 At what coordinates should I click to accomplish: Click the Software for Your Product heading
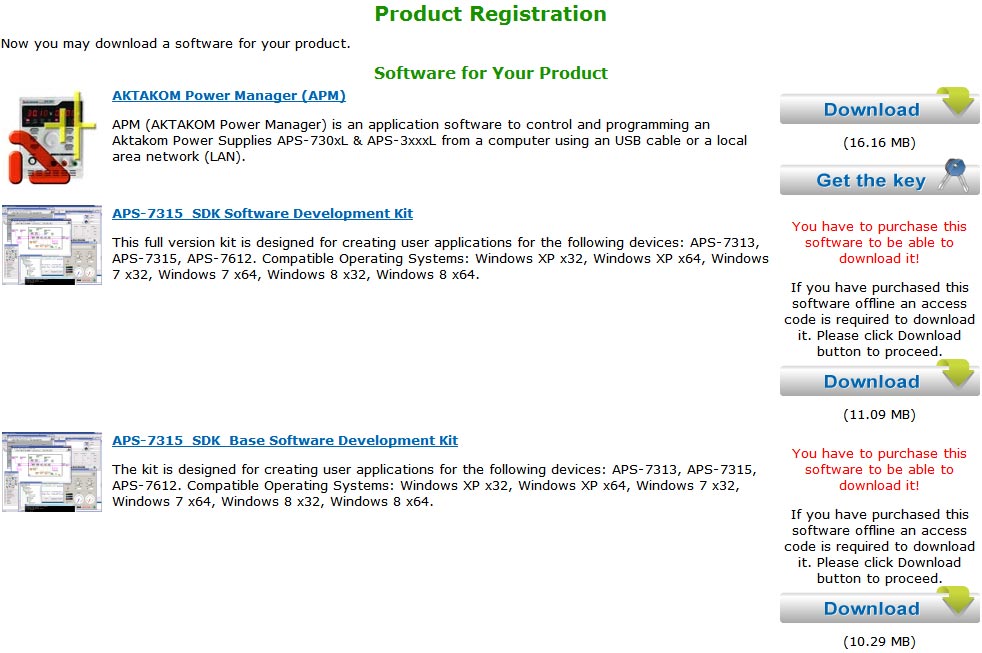490,73
